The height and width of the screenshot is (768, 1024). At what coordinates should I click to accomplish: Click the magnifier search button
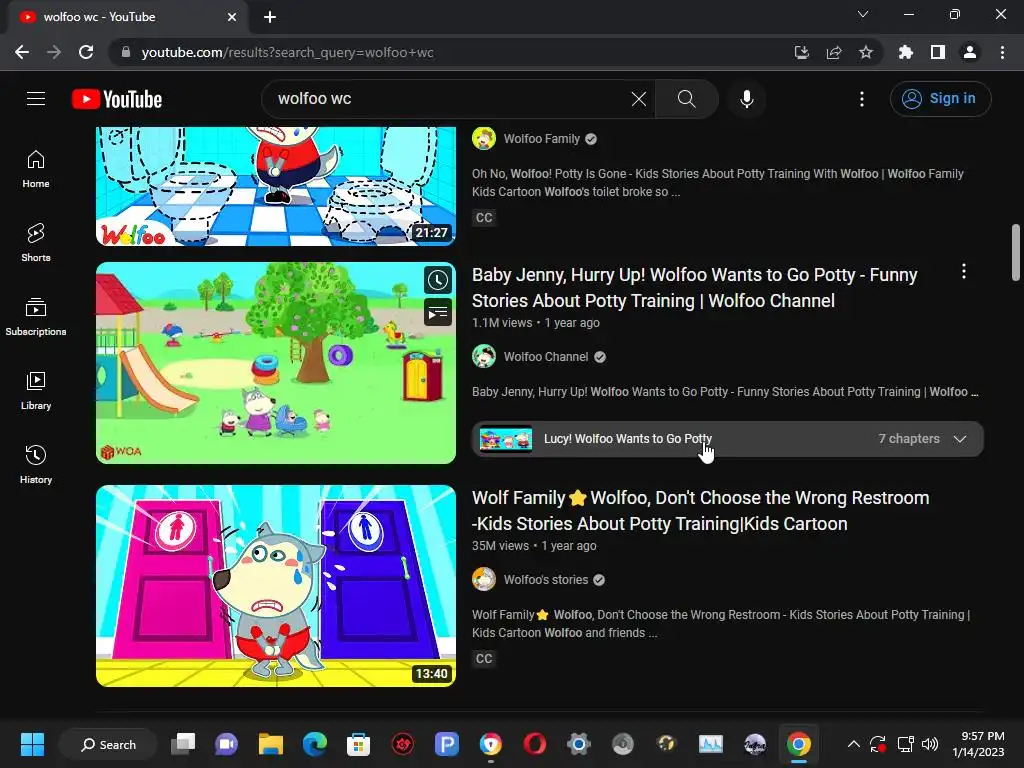click(x=686, y=99)
